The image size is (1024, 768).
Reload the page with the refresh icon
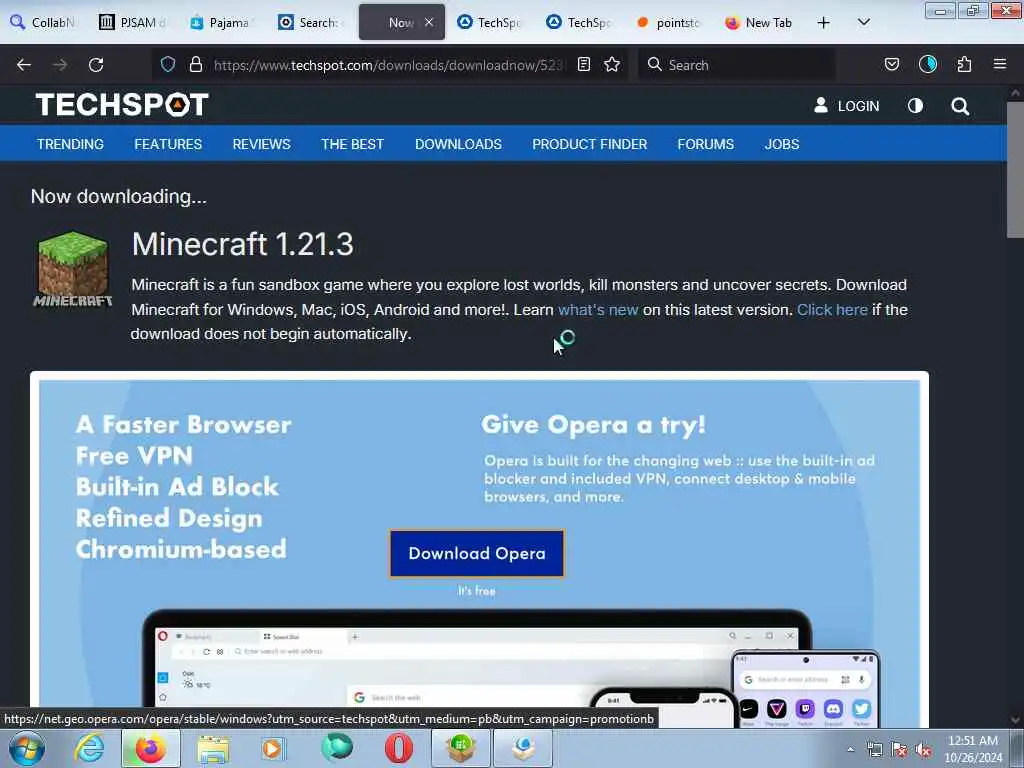tap(96, 65)
